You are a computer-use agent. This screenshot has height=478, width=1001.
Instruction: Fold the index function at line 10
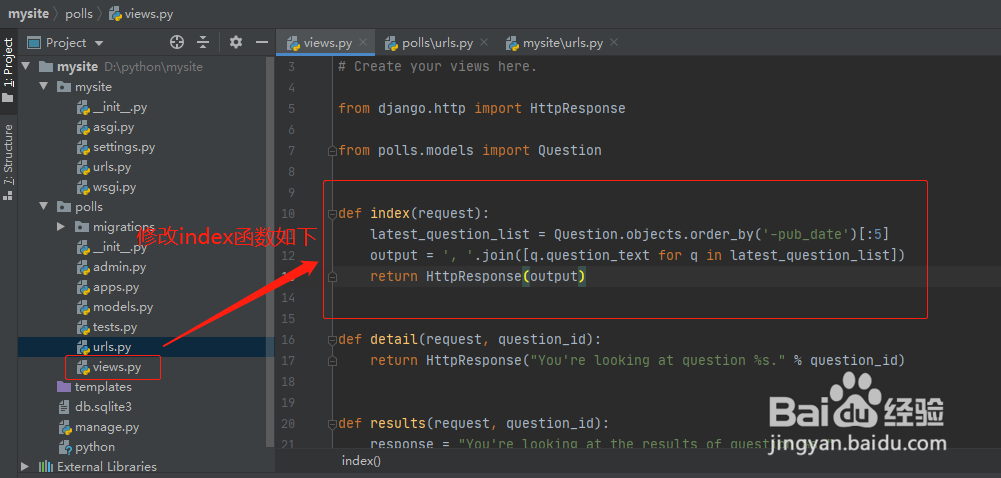click(331, 213)
